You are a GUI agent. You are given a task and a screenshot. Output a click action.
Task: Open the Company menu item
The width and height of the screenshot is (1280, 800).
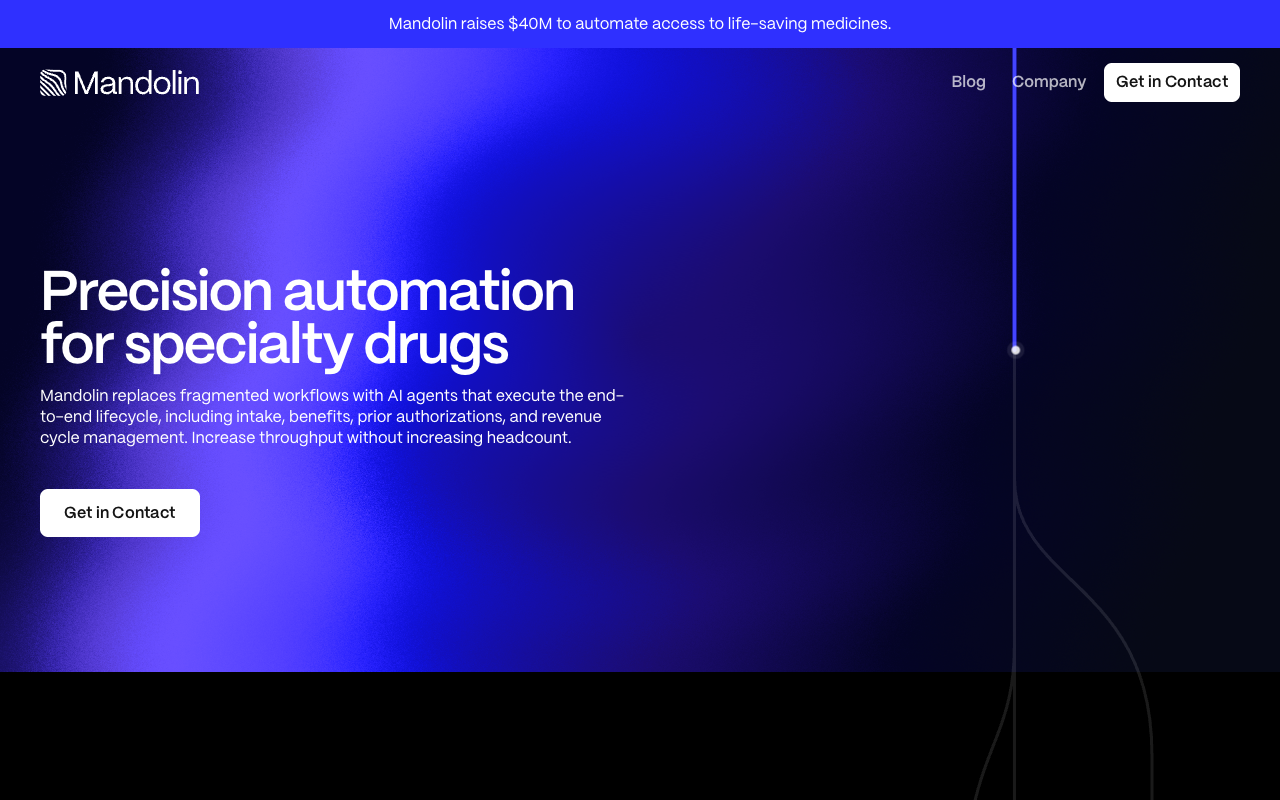click(x=1049, y=82)
